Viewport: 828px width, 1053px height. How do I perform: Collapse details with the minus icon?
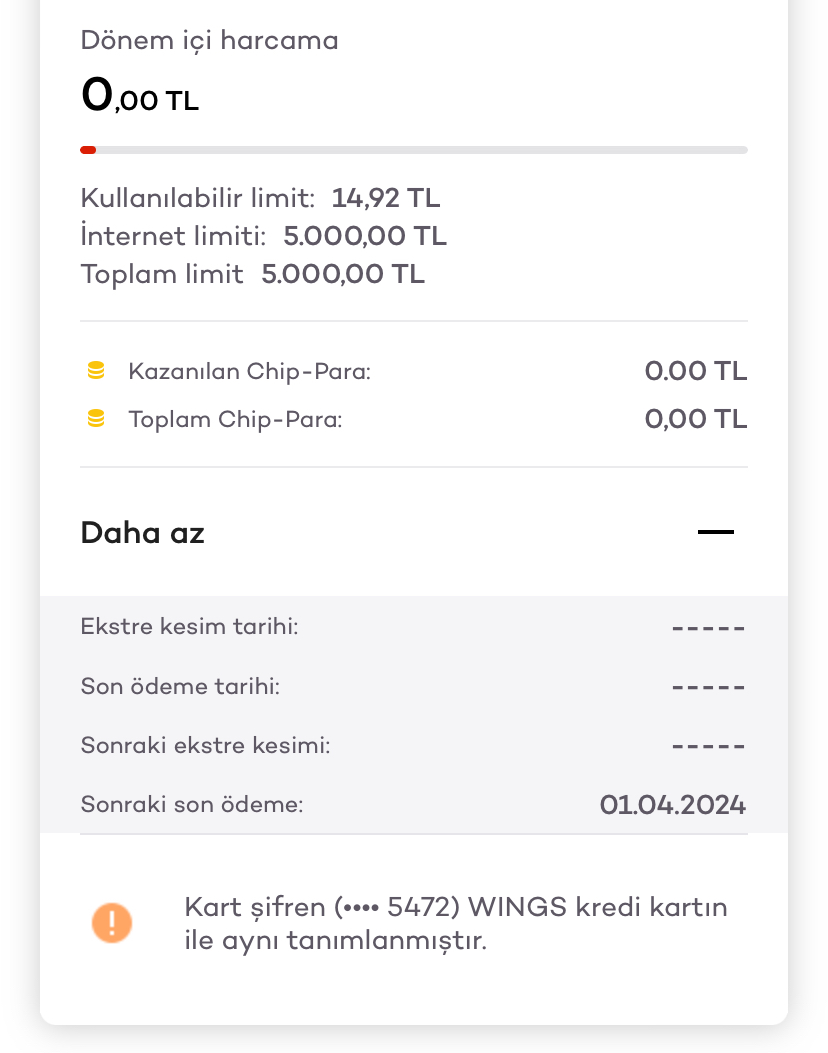click(x=715, y=532)
